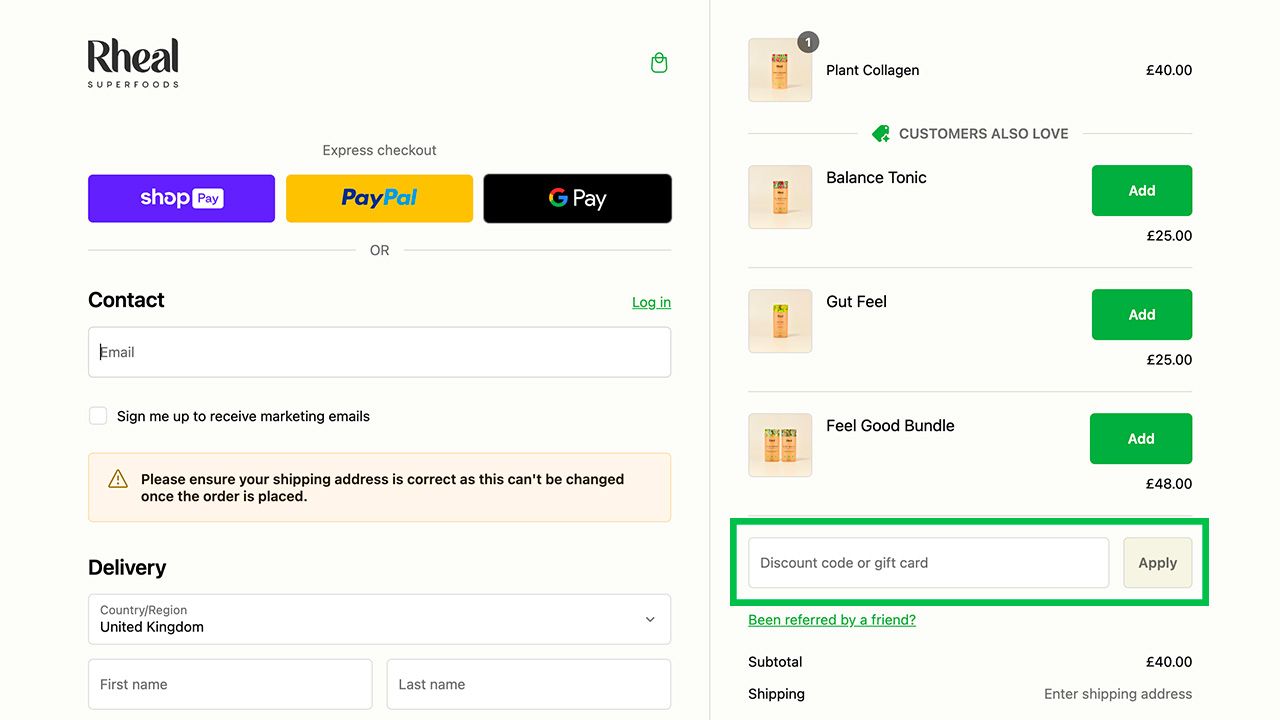Click the Plant Collagen product thumbnail
The width and height of the screenshot is (1280, 720).
pyautogui.click(x=780, y=70)
